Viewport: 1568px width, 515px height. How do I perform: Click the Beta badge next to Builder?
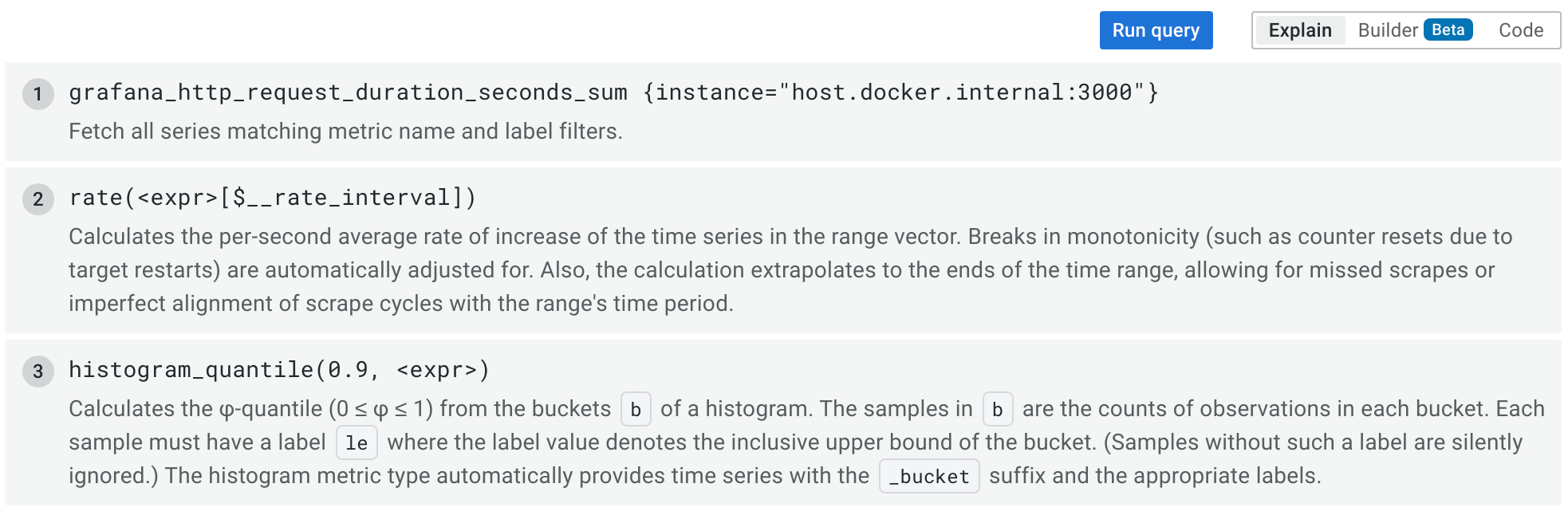(x=1448, y=30)
